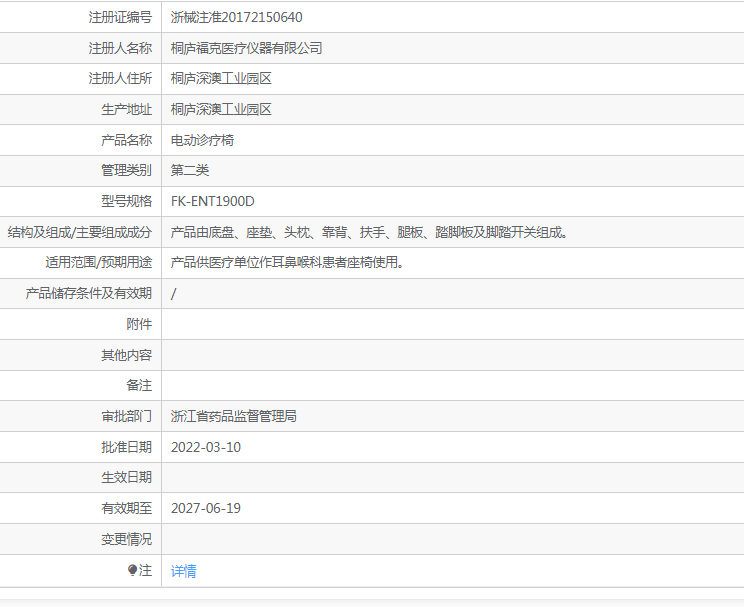Select model value FK-ENT1900D
The image size is (744, 607).
click(213, 201)
